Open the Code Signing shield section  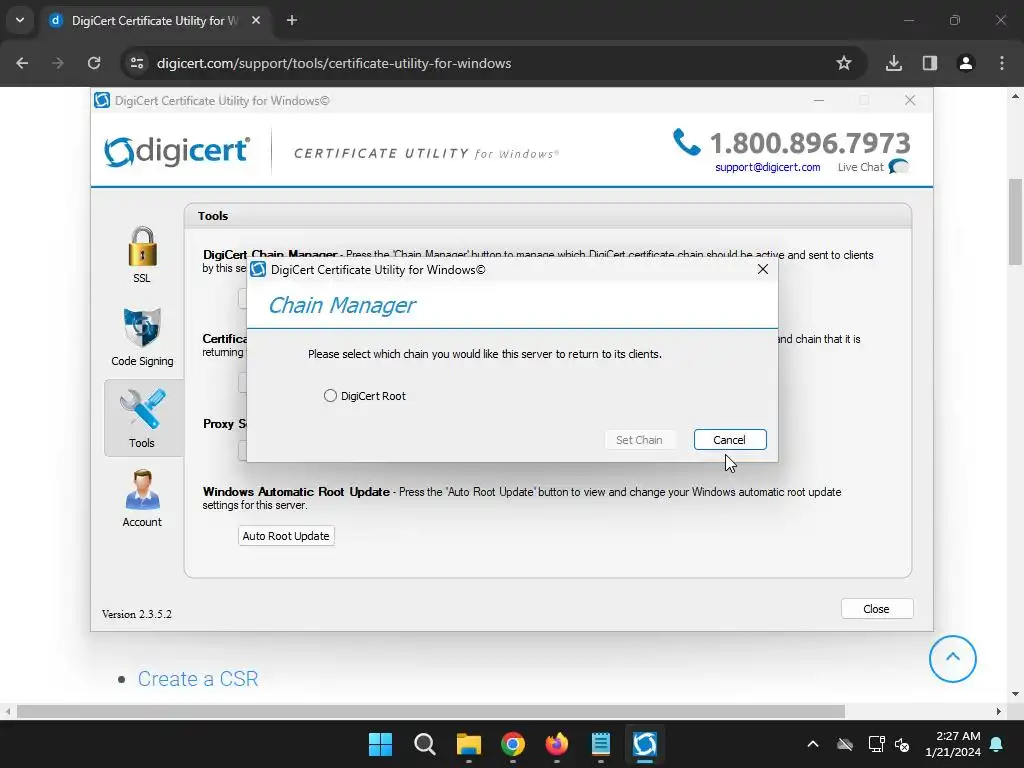coord(142,337)
